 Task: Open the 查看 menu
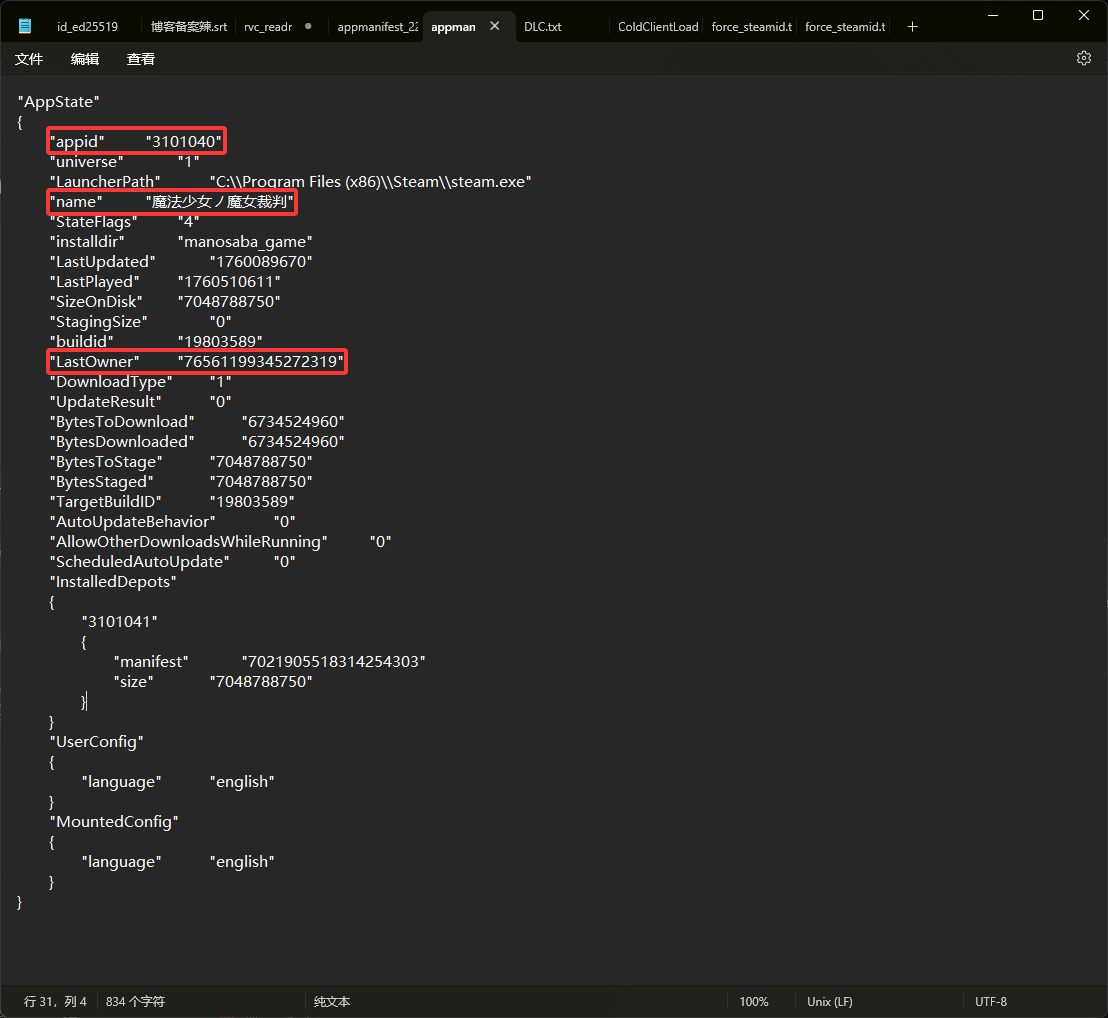coord(141,59)
